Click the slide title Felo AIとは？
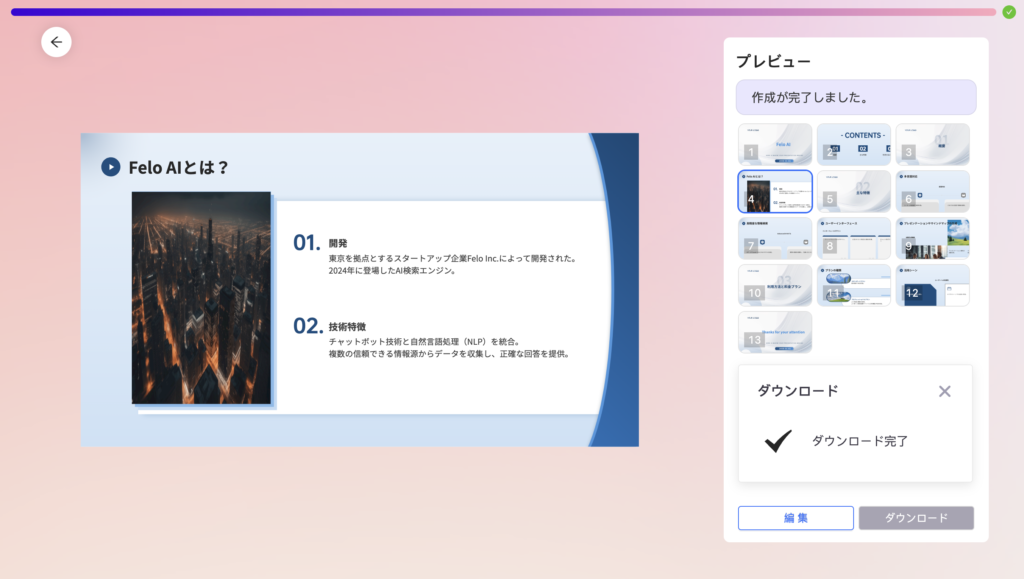The width and height of the screenshot is (1024, 579). point(178,168)
